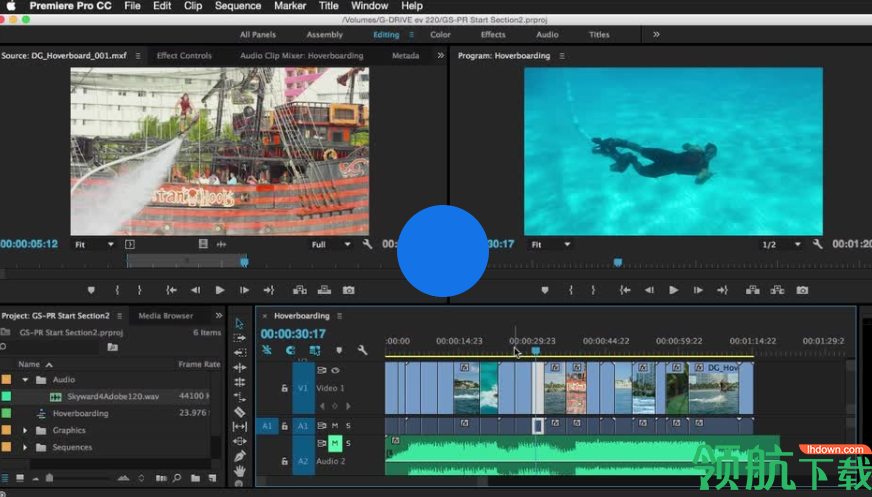
Task: Switch to Audio Clip Mixer tab
Action: coord(301,56)
